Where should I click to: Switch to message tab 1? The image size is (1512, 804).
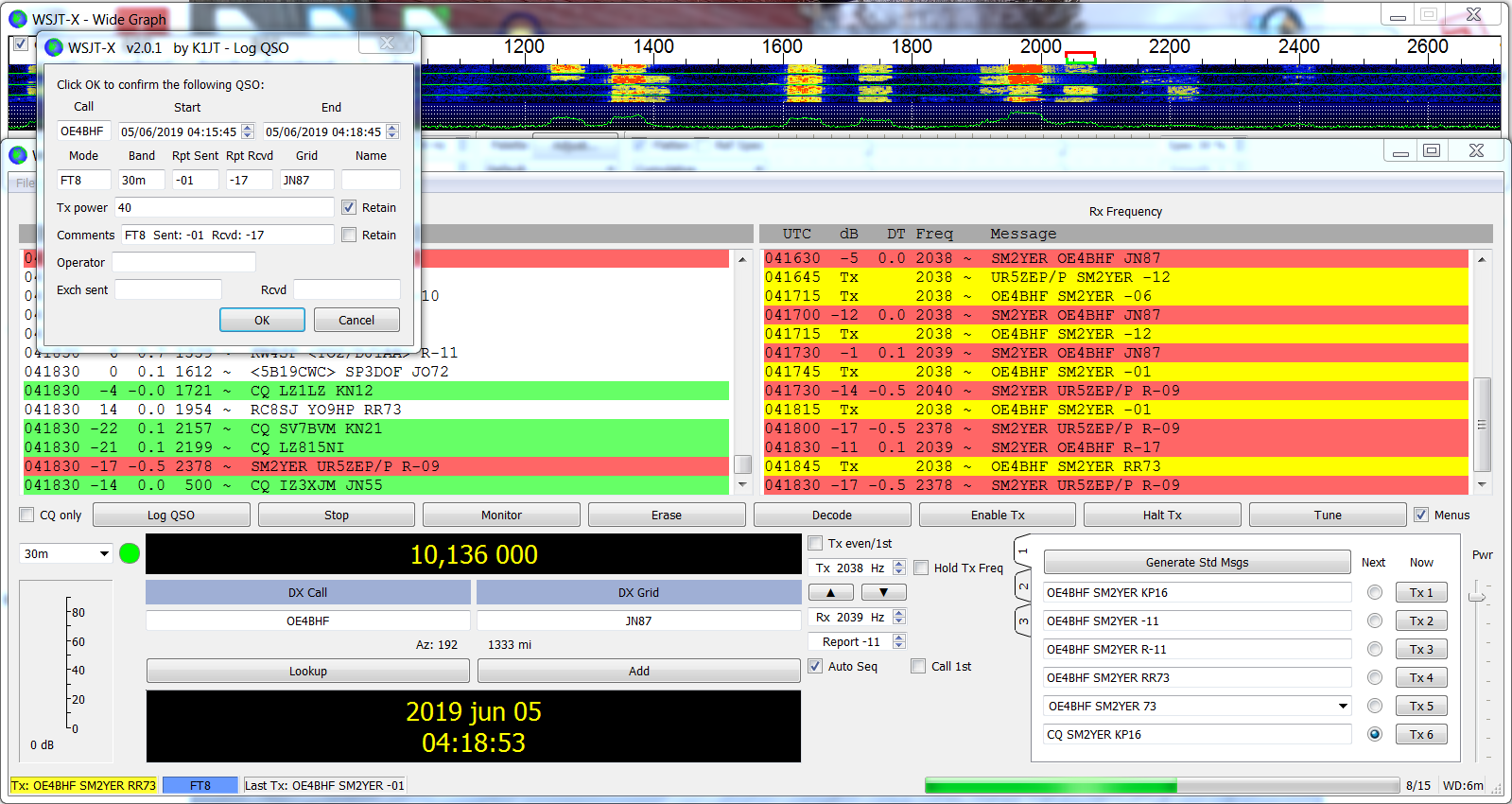point(1022,551)
